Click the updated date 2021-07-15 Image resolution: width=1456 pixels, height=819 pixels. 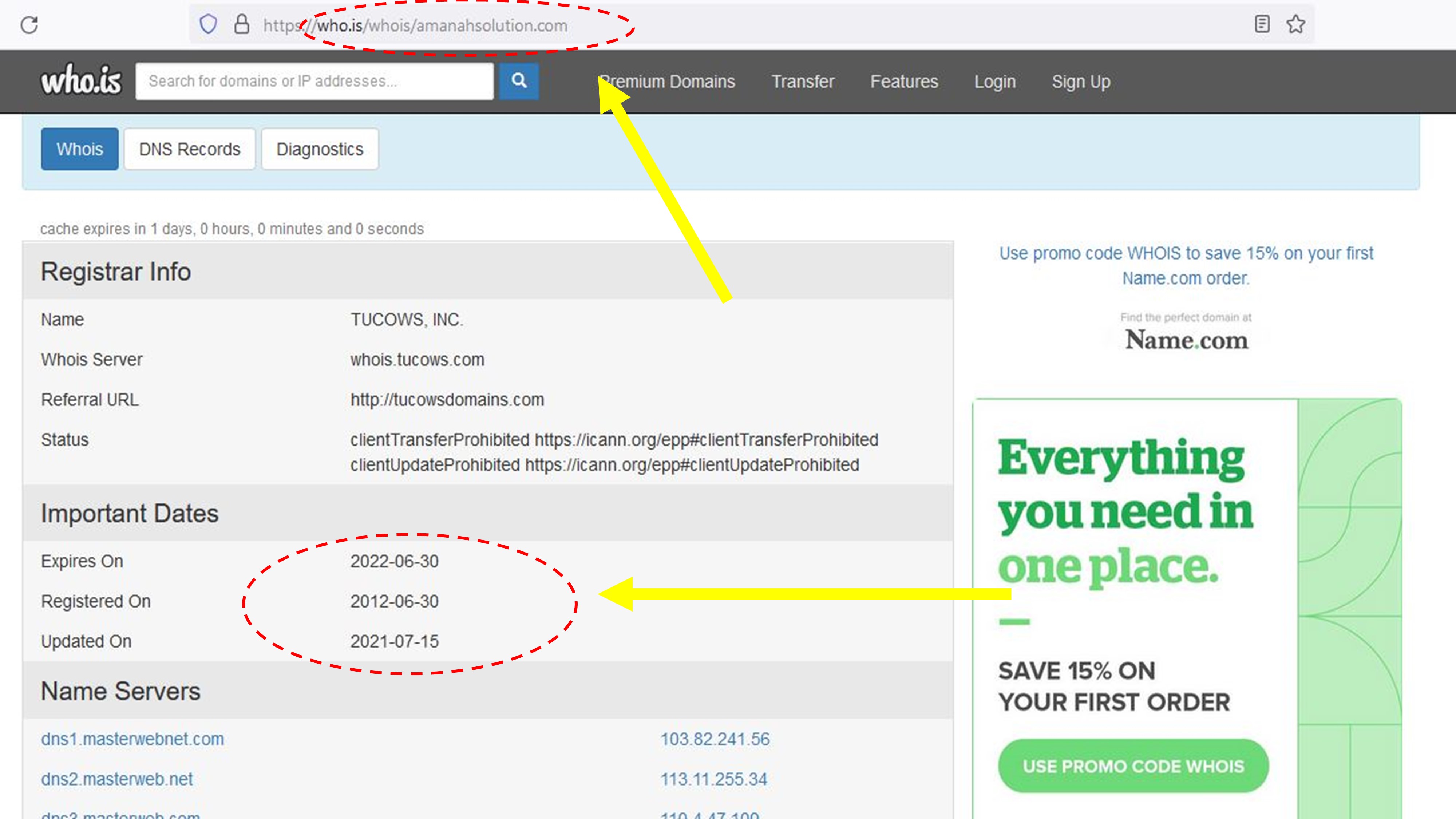pos(395,641)
